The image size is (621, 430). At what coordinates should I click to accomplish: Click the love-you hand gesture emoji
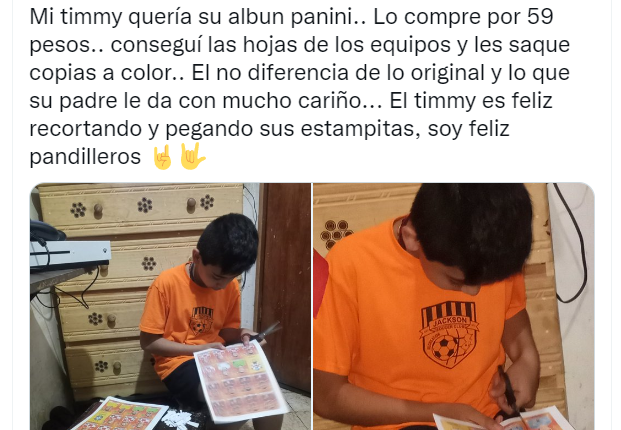coord(192,156)
